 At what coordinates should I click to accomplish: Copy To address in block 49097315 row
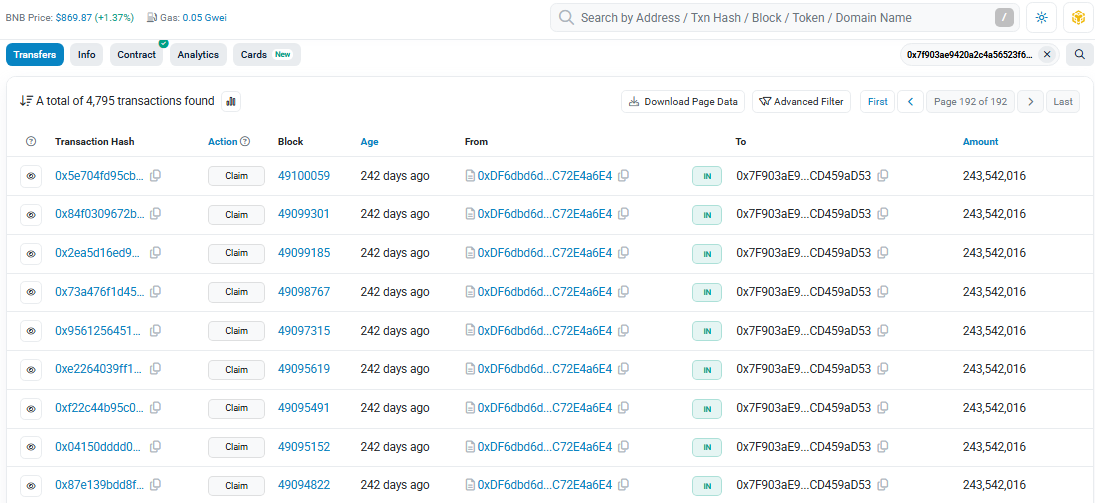click(883, 330)
